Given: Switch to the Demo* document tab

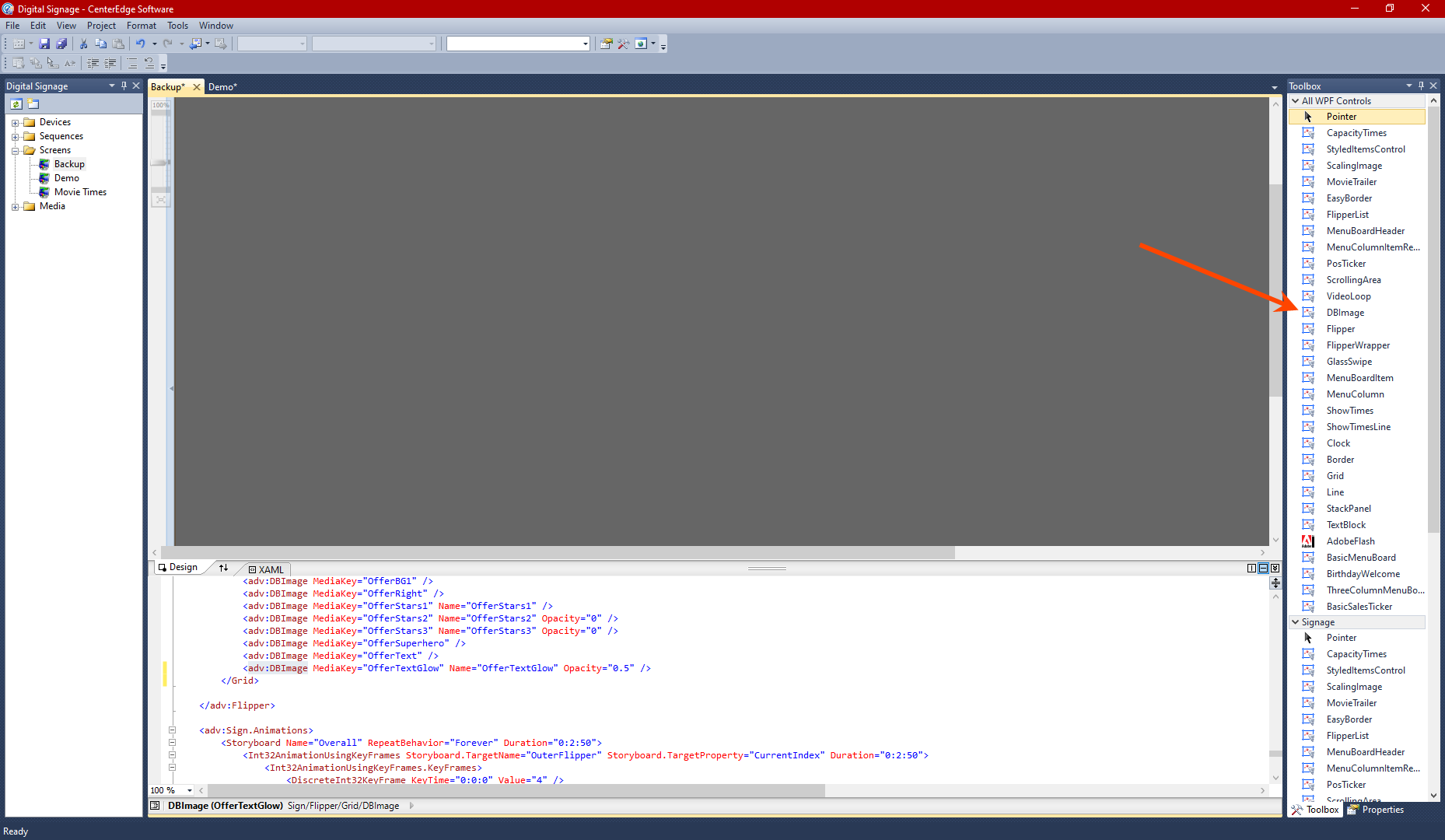Looking at the screenshot, I should pos(222,87).
